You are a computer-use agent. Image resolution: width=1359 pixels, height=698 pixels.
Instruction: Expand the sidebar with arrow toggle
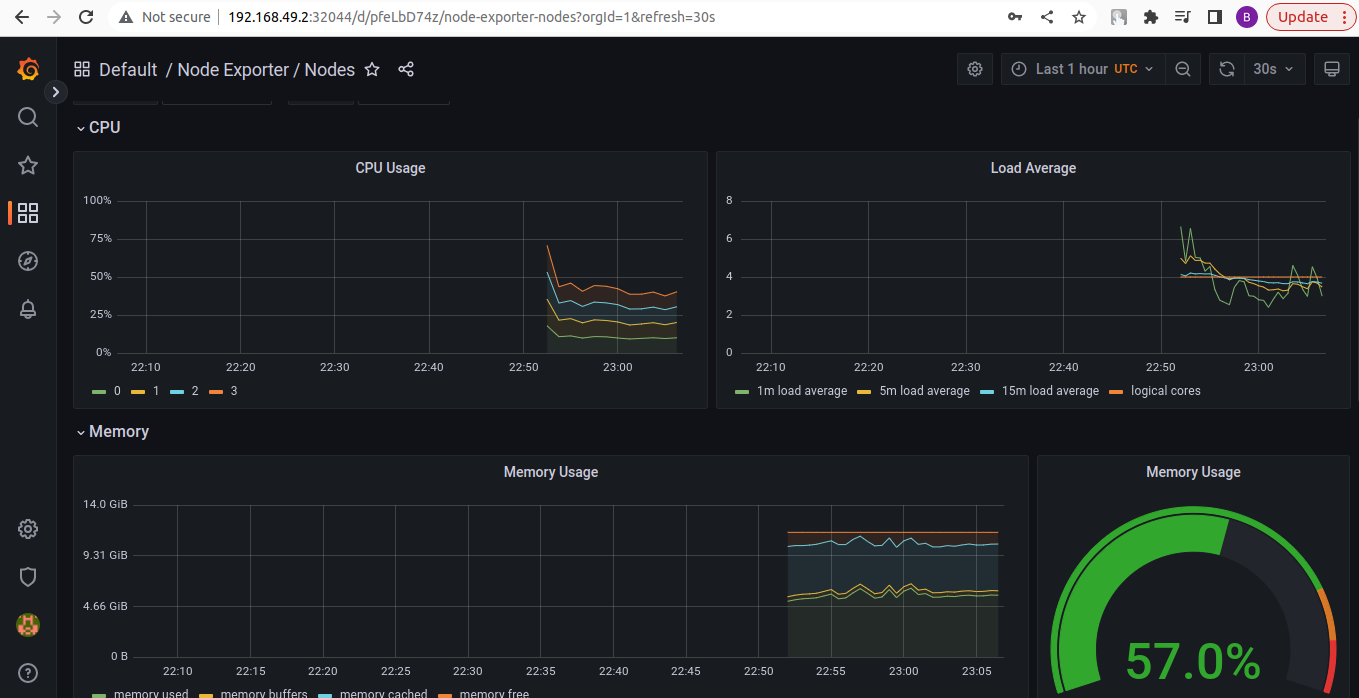coord(56,92)
